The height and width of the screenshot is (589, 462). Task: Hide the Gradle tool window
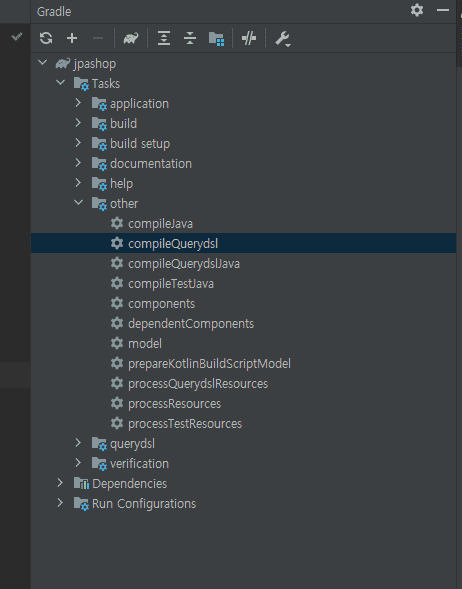click(443, 10)
